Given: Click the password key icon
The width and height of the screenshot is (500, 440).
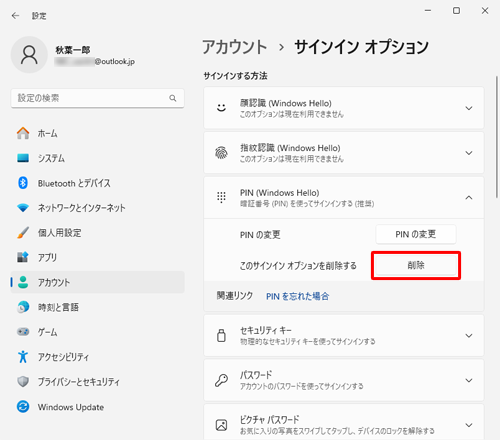Looking at the screenshot, I should [x=221, y=380].
